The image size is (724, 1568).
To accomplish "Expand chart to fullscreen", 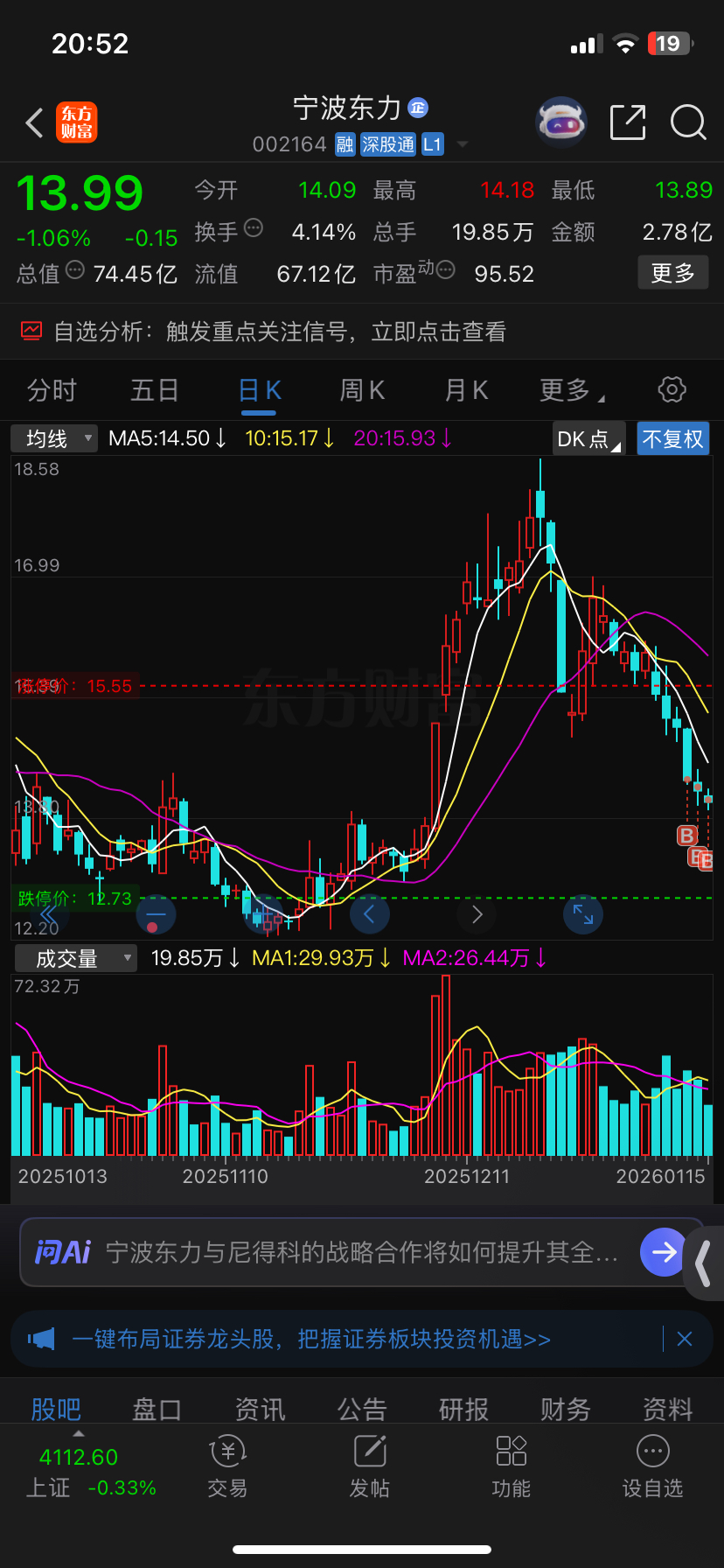I will (583, 915).
